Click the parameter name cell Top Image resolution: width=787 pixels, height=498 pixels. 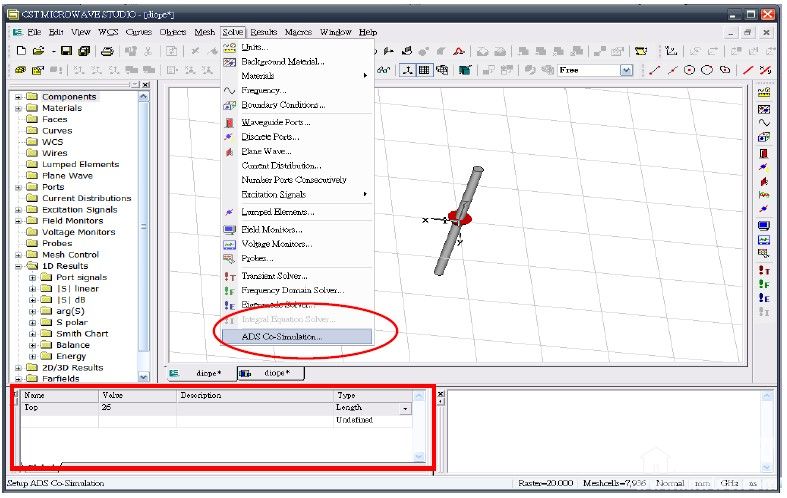pyautogui.click(x=60, y=408)
